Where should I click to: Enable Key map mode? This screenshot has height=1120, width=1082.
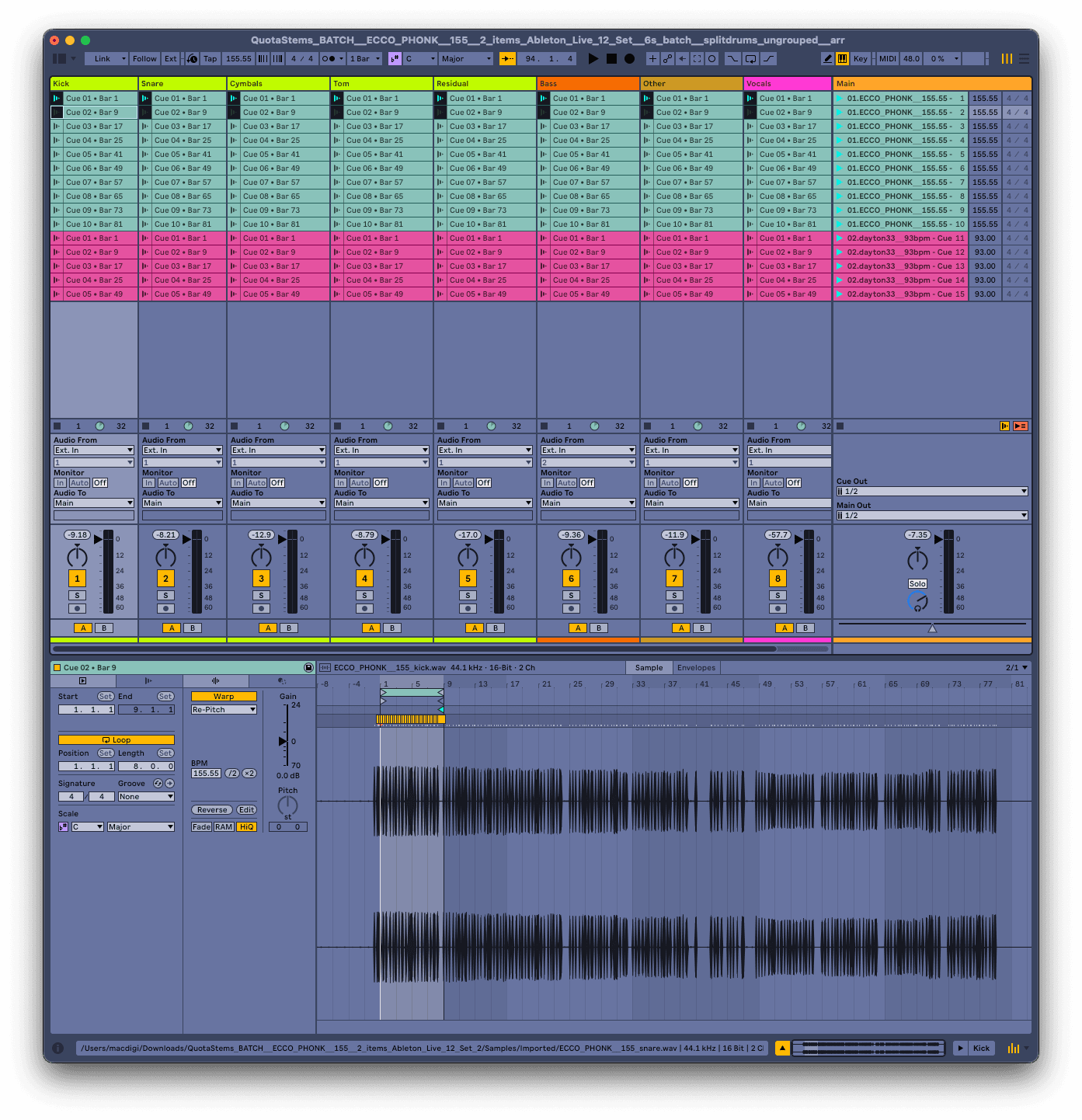click(861, 58)
